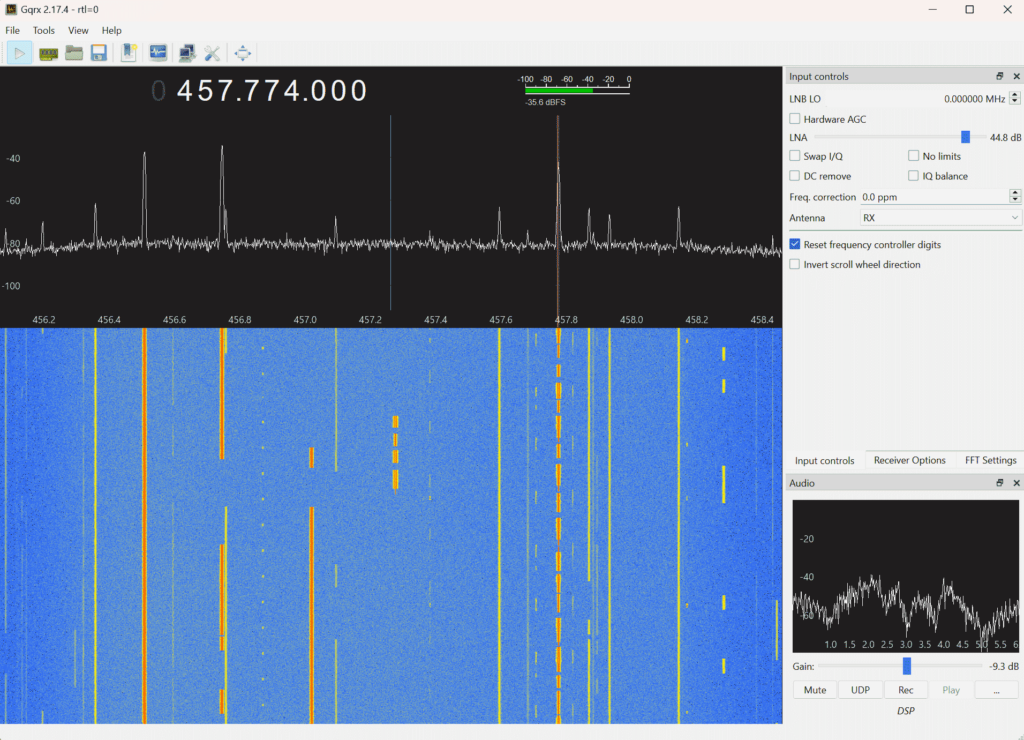Click the 458.2 axis label
The height and width of the screenshot is (740, 1024).
point(697,319)
